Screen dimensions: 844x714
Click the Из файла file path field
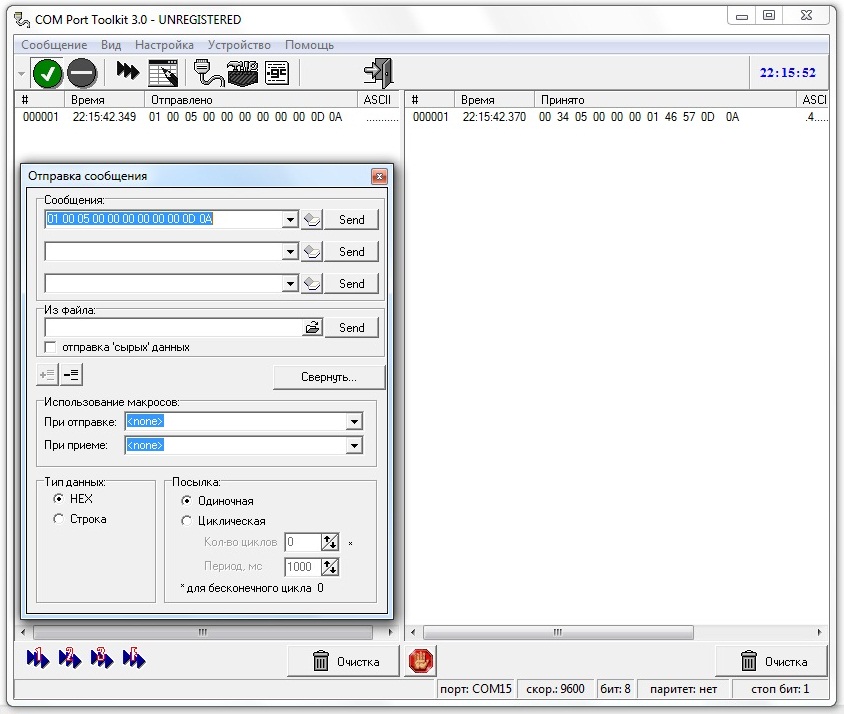coord(174,327)
